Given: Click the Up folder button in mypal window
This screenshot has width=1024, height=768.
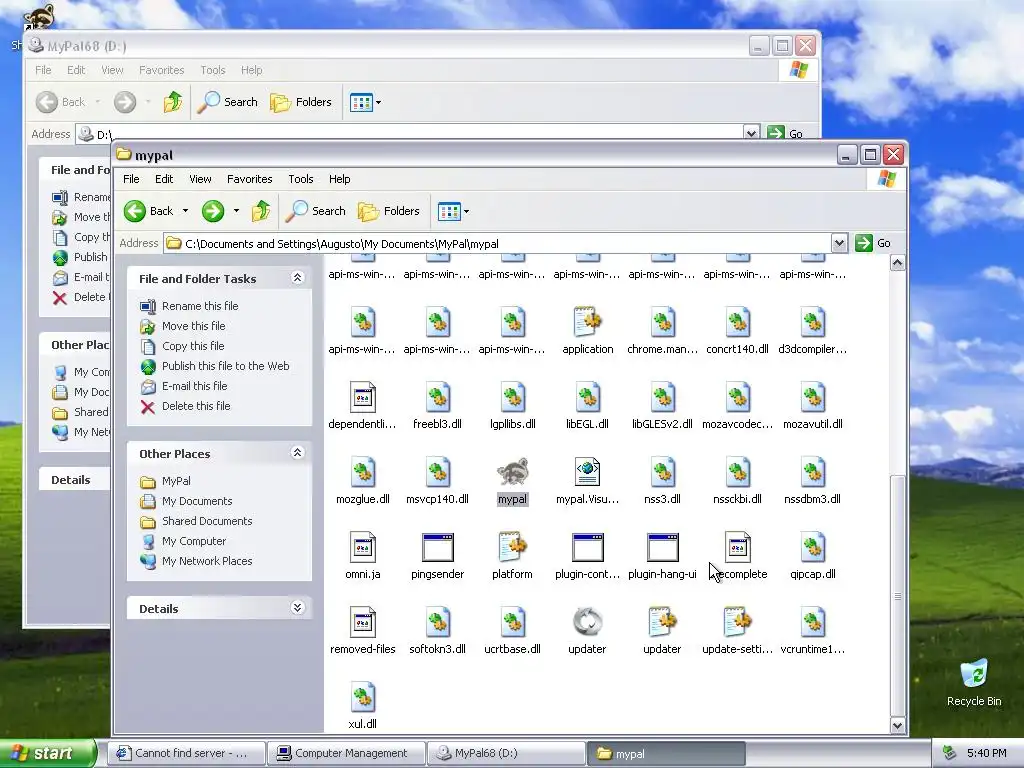Looking at the screenshot, I should tap(261, 211).
